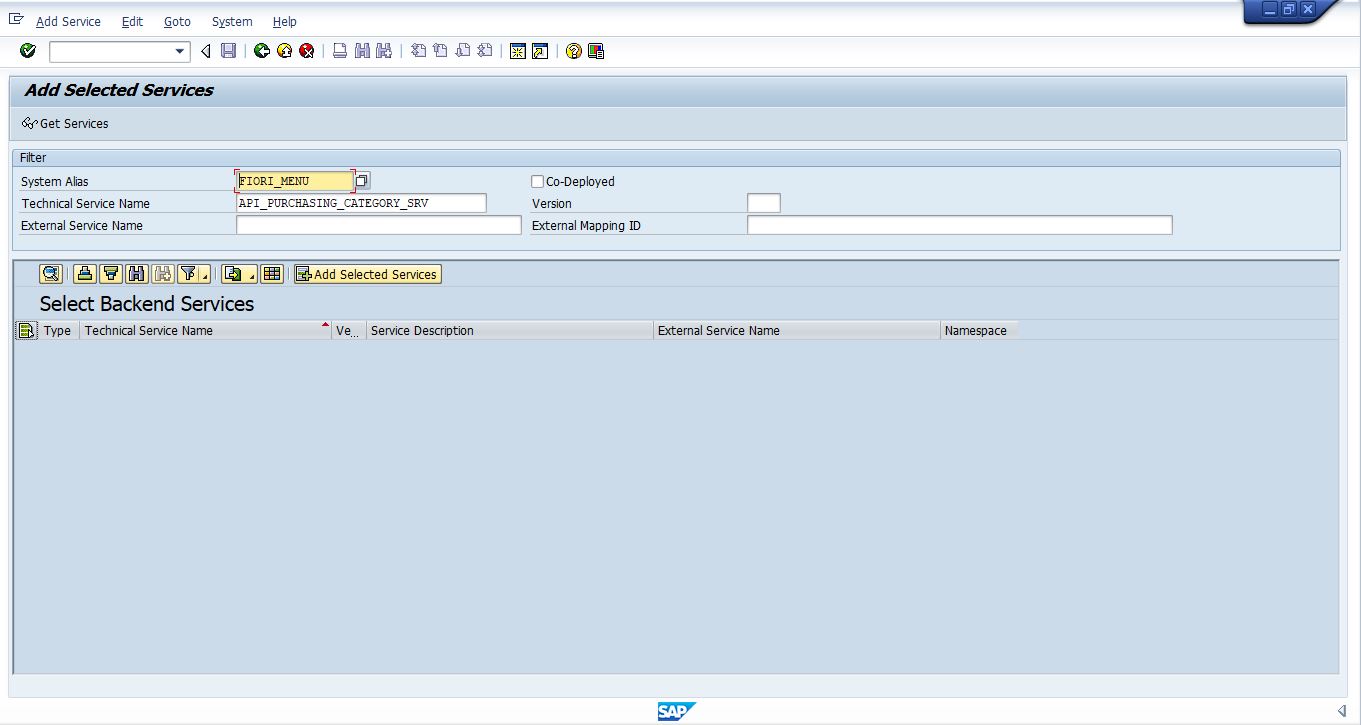Click the Change Layout grid icon
The height and width of the screenshot is (725, 1361).
pyautogui.click(x=272, y=274)
